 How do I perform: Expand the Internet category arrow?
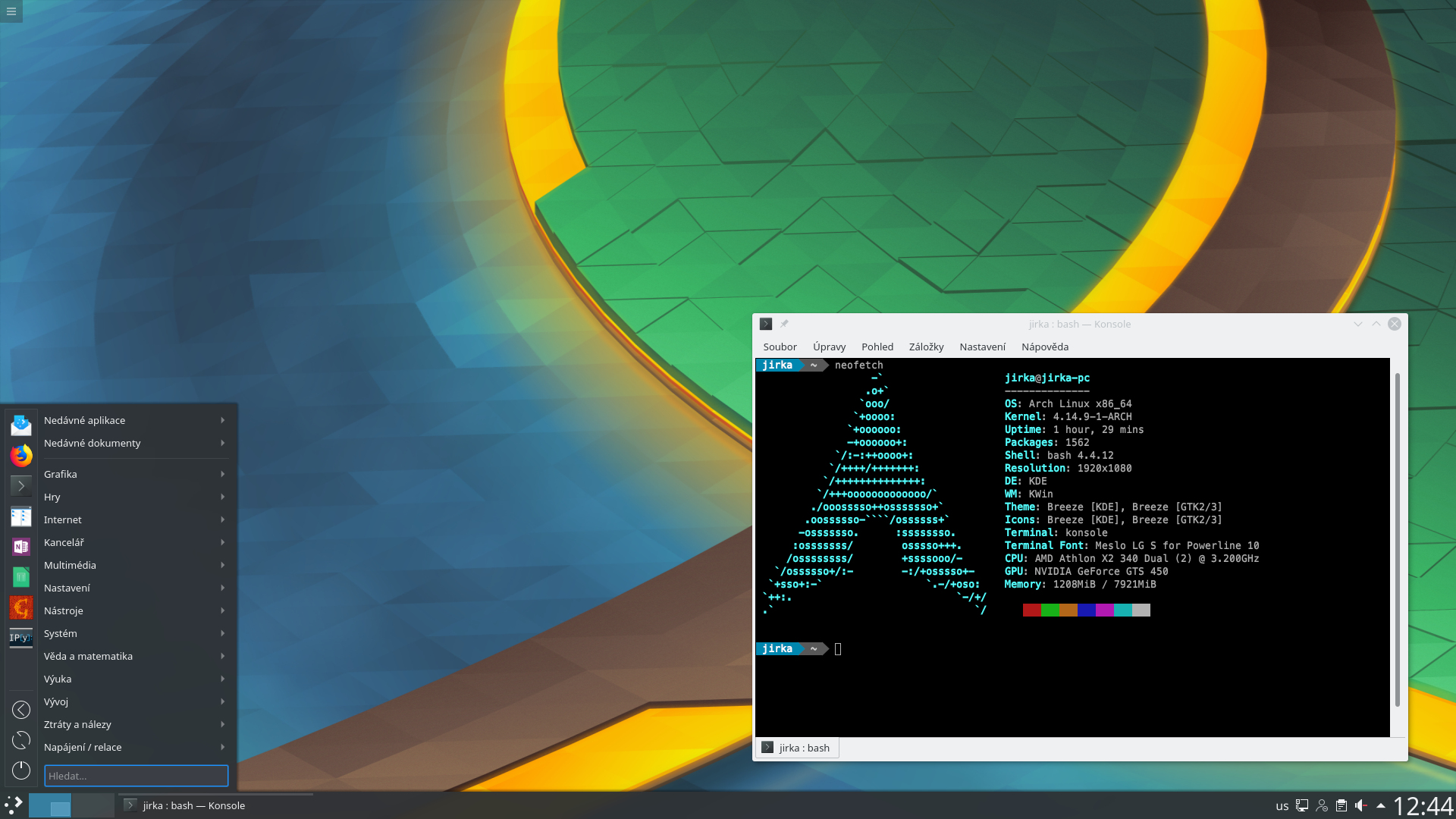tap(222, 519)
